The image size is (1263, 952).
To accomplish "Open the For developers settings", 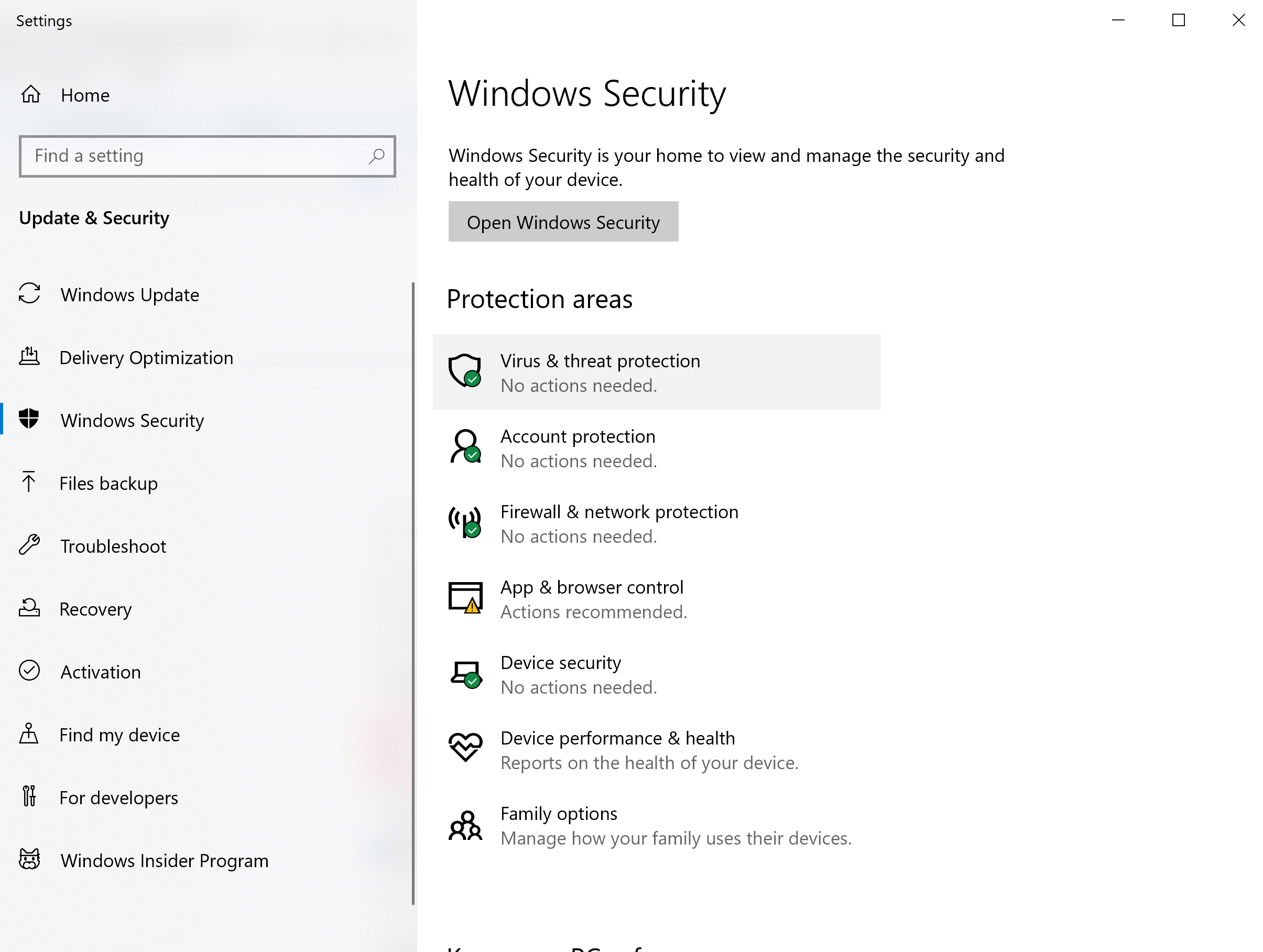I will (119, 797).
